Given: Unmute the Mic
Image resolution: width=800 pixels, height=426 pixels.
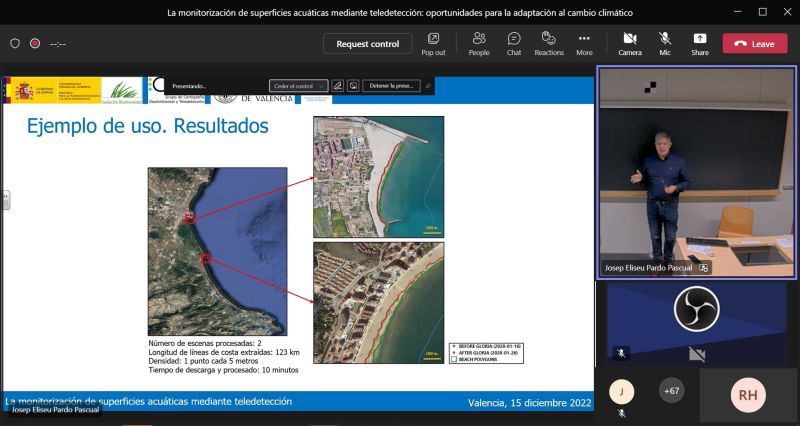Looking at the screenshot, I should [x=664, y=44].
